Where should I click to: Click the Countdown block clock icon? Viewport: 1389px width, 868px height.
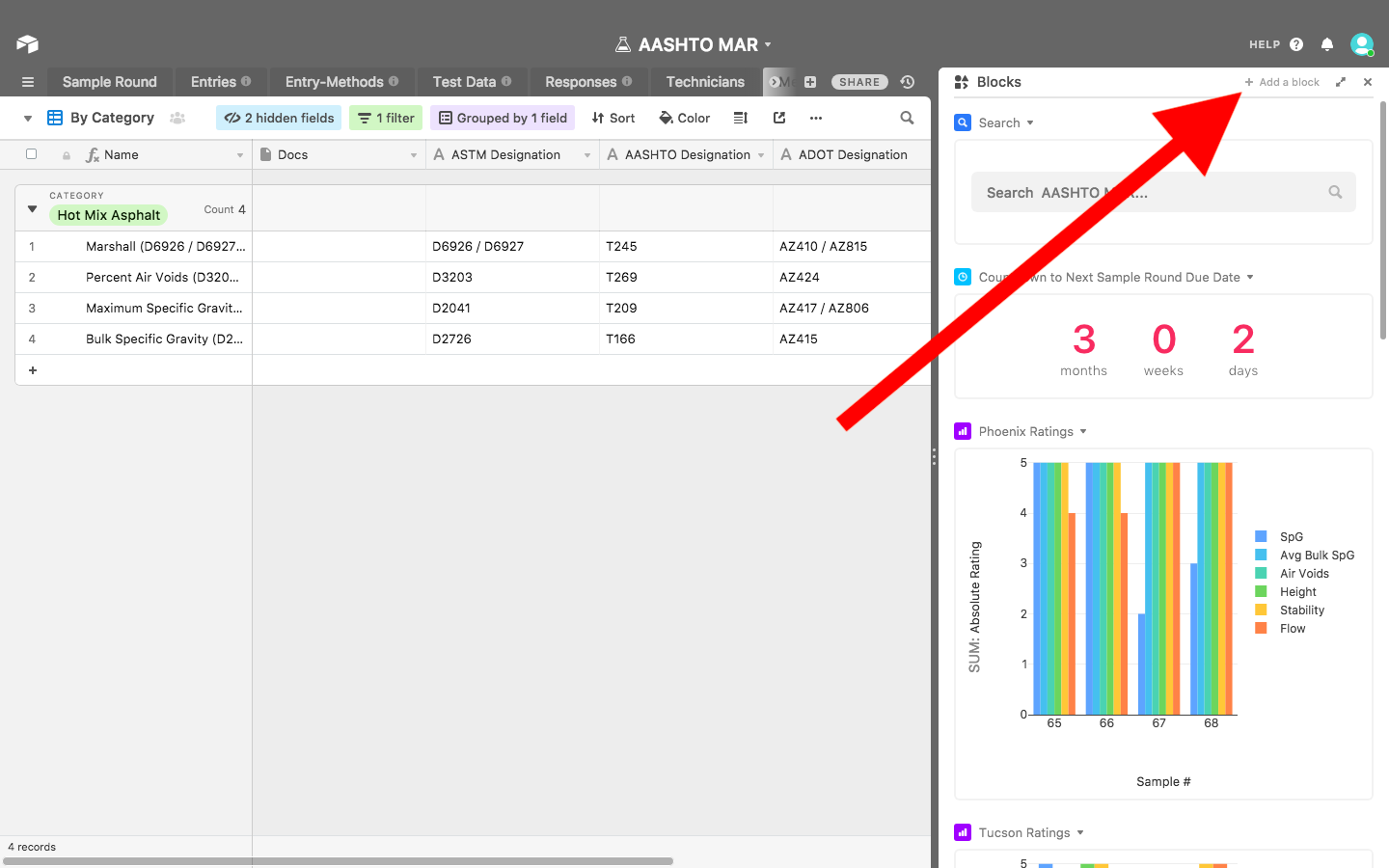(x=963, y=277)
